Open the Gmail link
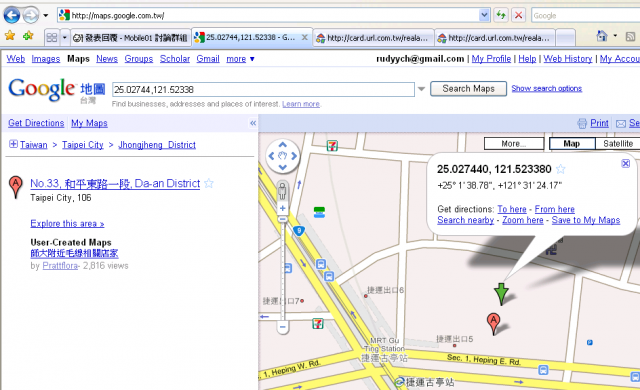 pos(208,59)
